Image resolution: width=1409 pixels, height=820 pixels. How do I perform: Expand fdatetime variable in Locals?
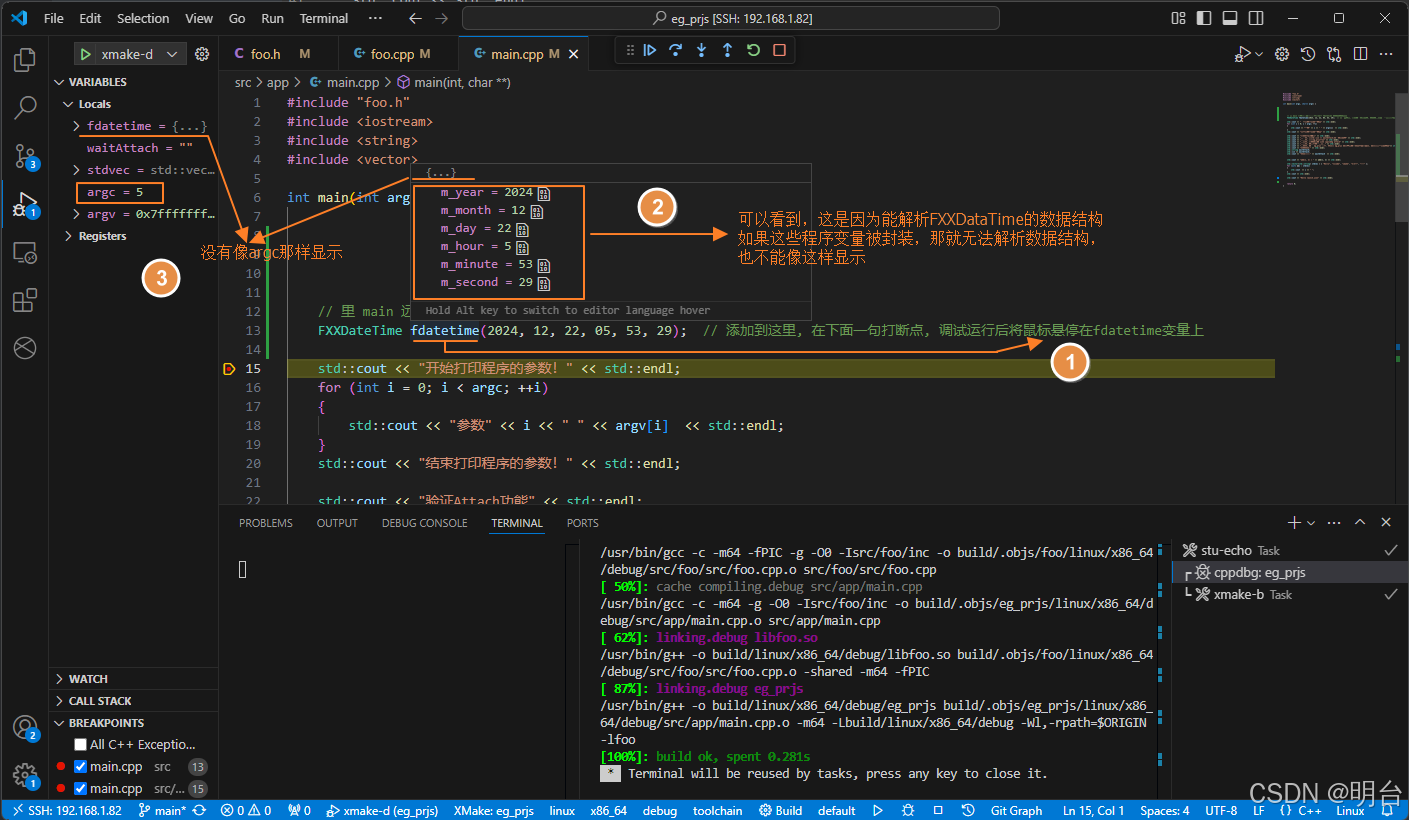point(77,126)
